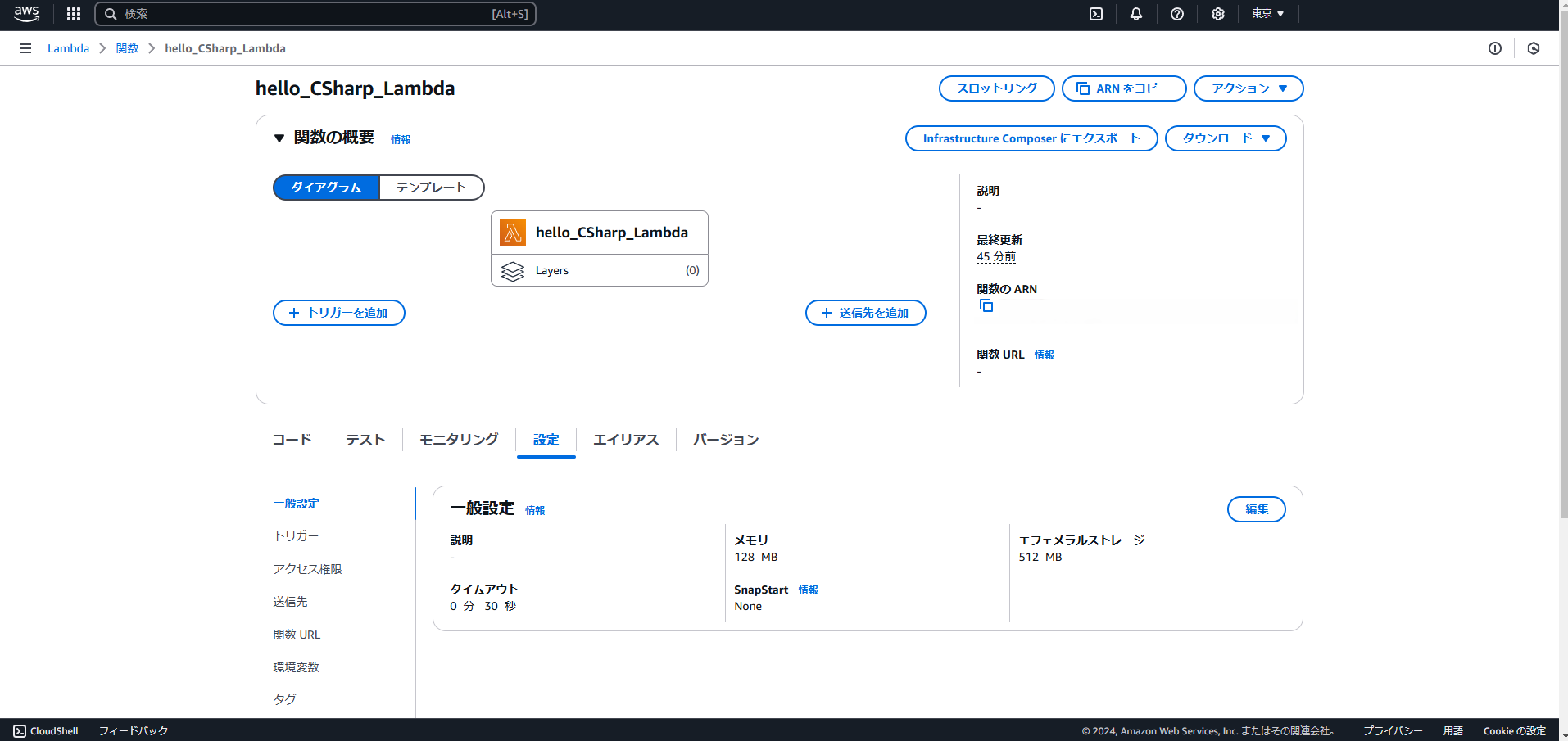Click 情報 link next to 一般設定 heading
The width and height of the screenshot is (1568, 741).
[x=535, y=510]
